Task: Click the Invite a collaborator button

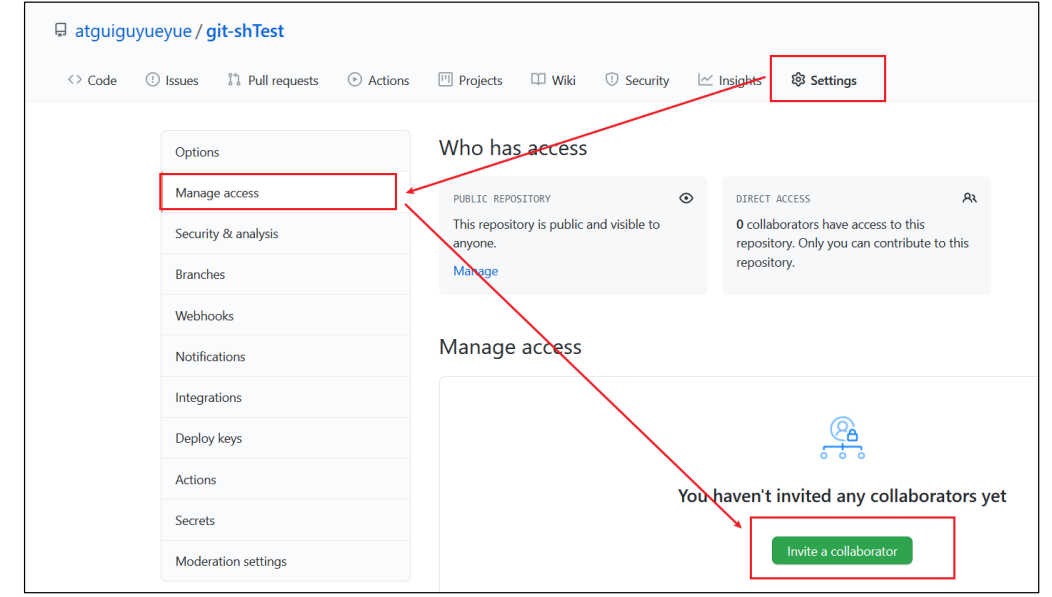Action: (x=842, y=551)
